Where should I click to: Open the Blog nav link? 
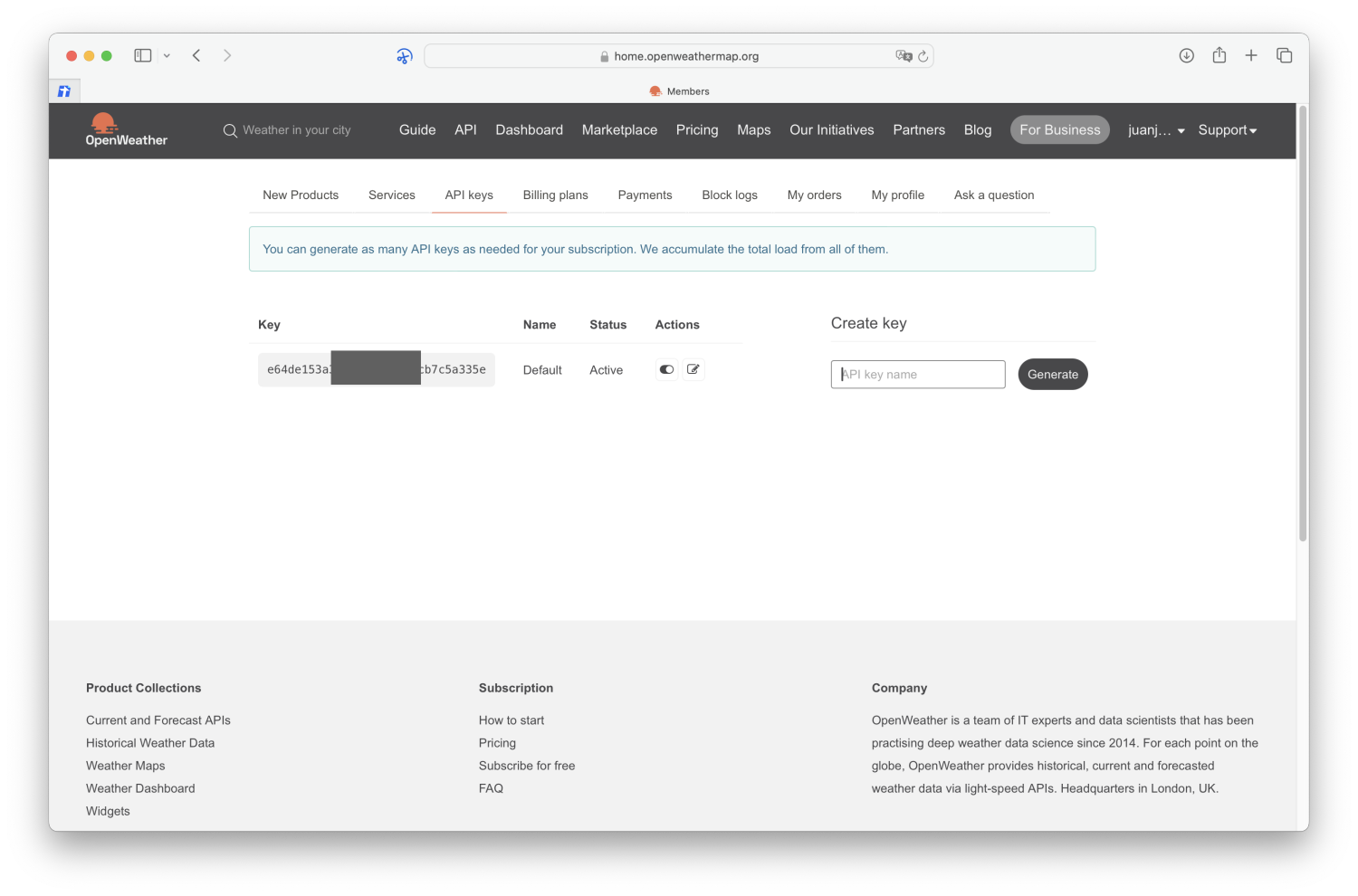pyautogui.click(x=978, y=129)
